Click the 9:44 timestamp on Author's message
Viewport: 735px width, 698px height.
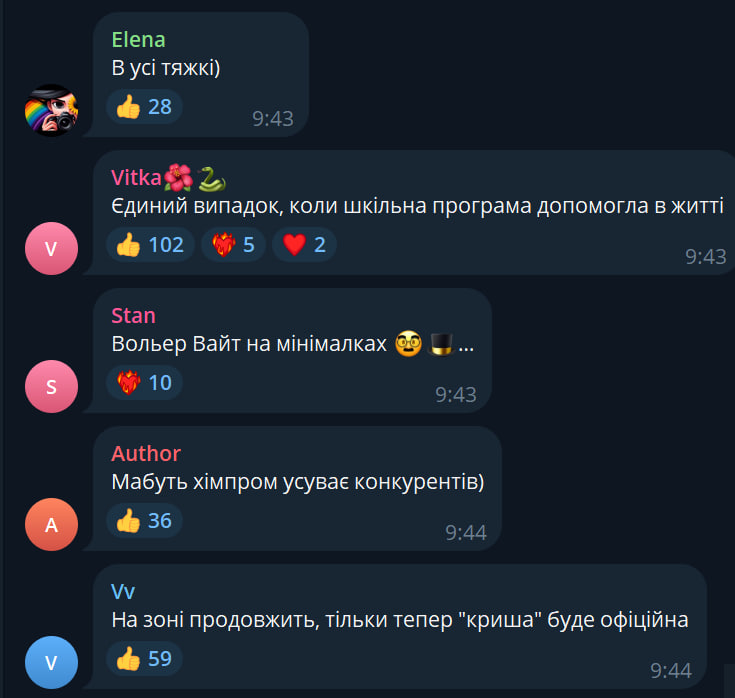click(x=465, y=533)
